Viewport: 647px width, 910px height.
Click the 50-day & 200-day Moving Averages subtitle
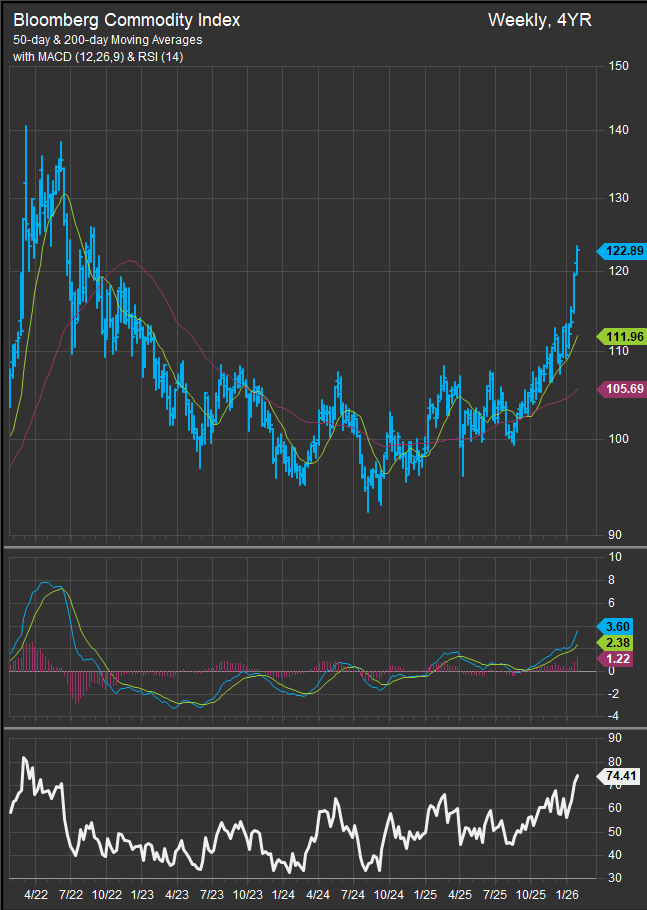107,40
